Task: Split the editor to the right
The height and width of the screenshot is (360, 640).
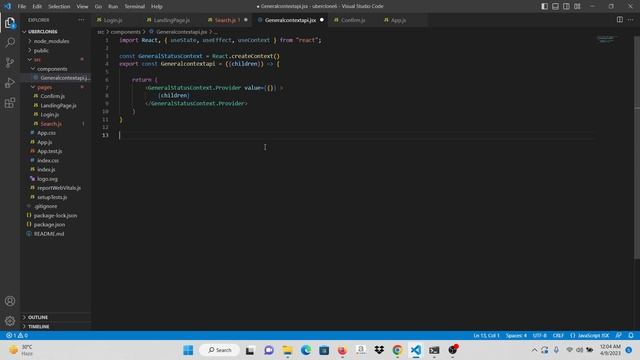Action: pos(620,20)
